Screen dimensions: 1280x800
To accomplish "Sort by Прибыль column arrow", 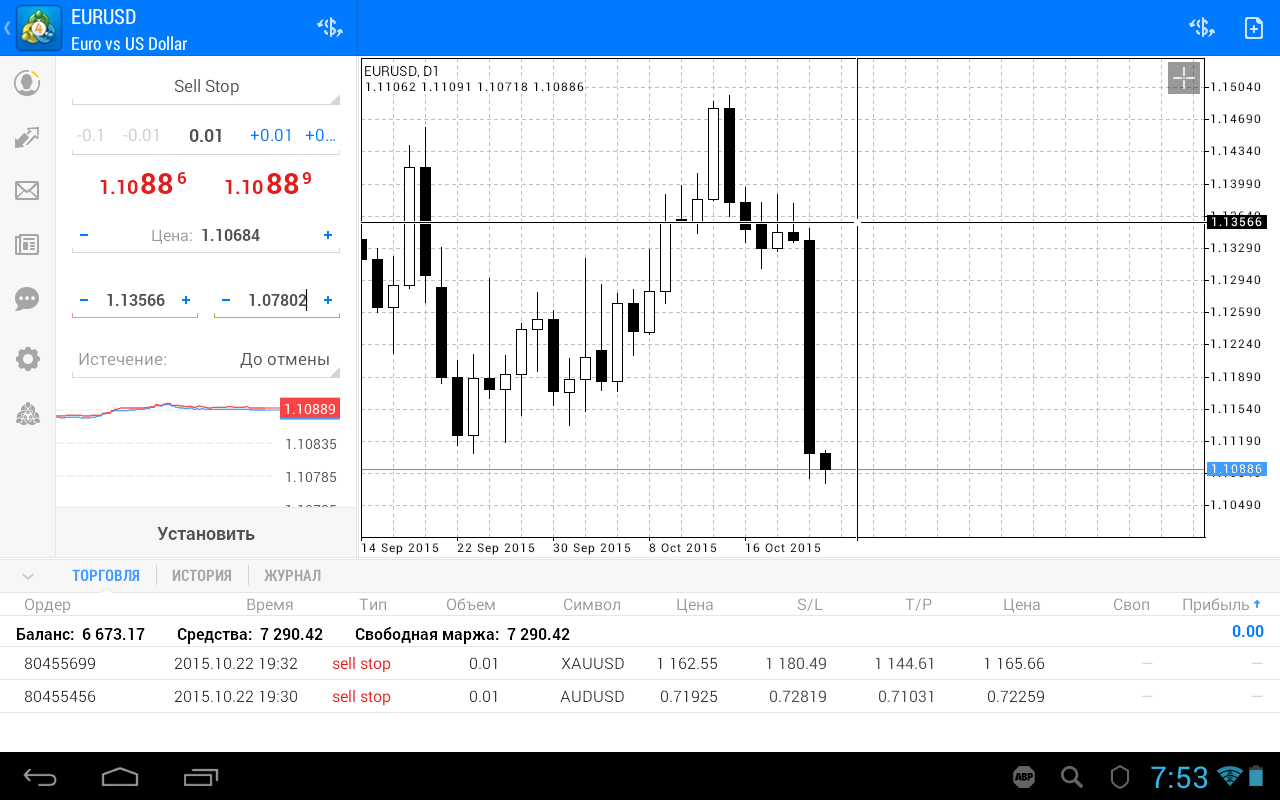I will pyautogui.click(x=1257, y=604).
